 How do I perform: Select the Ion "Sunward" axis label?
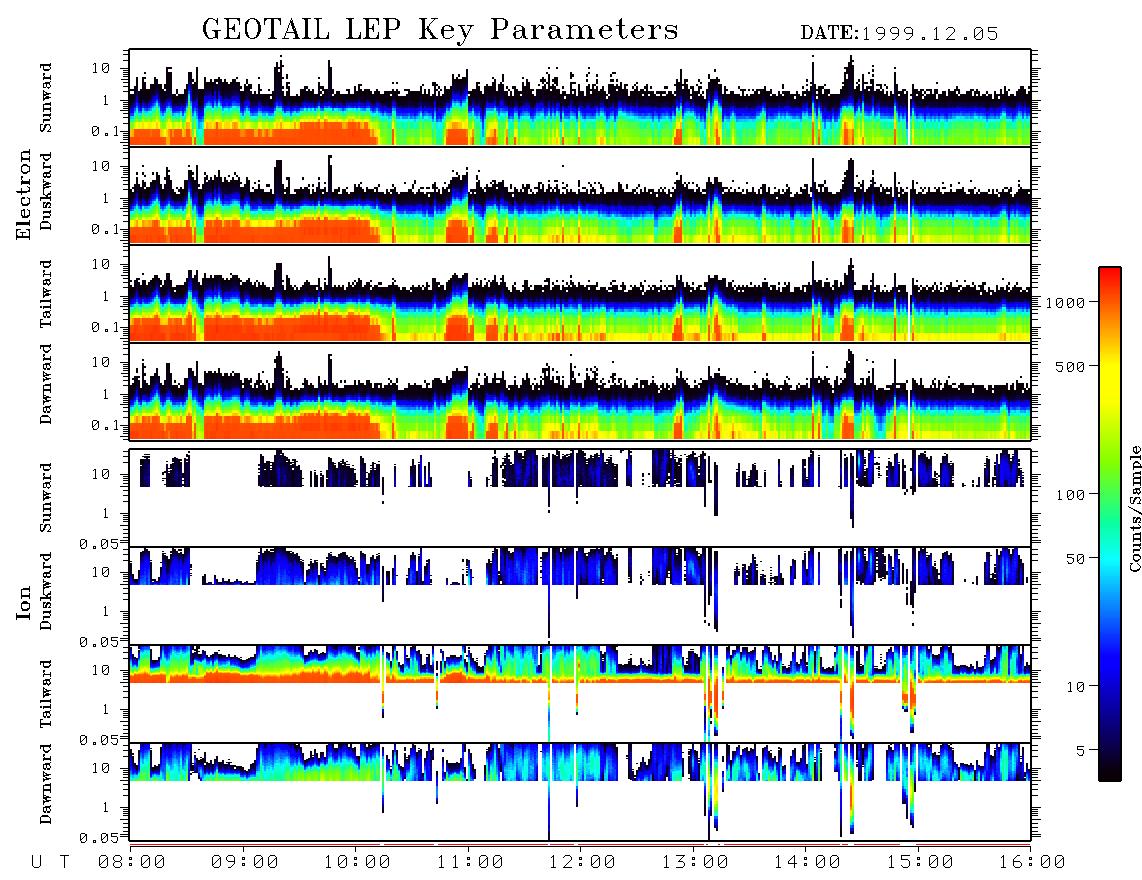tap(46, 498)
